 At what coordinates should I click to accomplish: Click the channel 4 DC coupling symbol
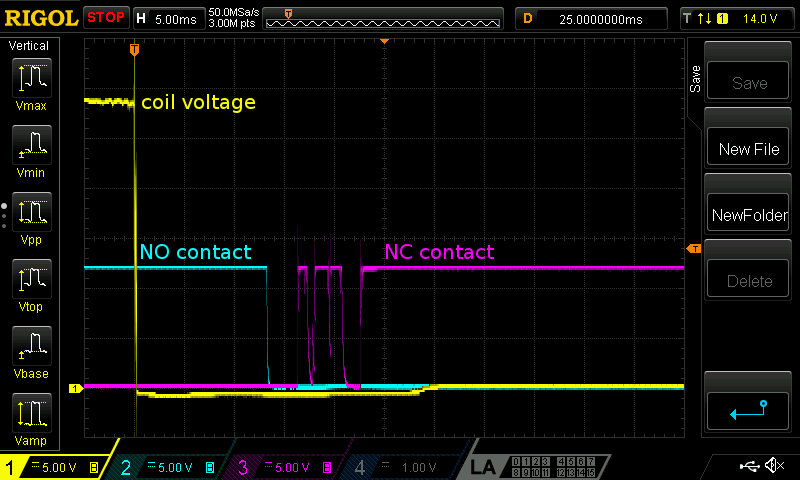point(386,465)
